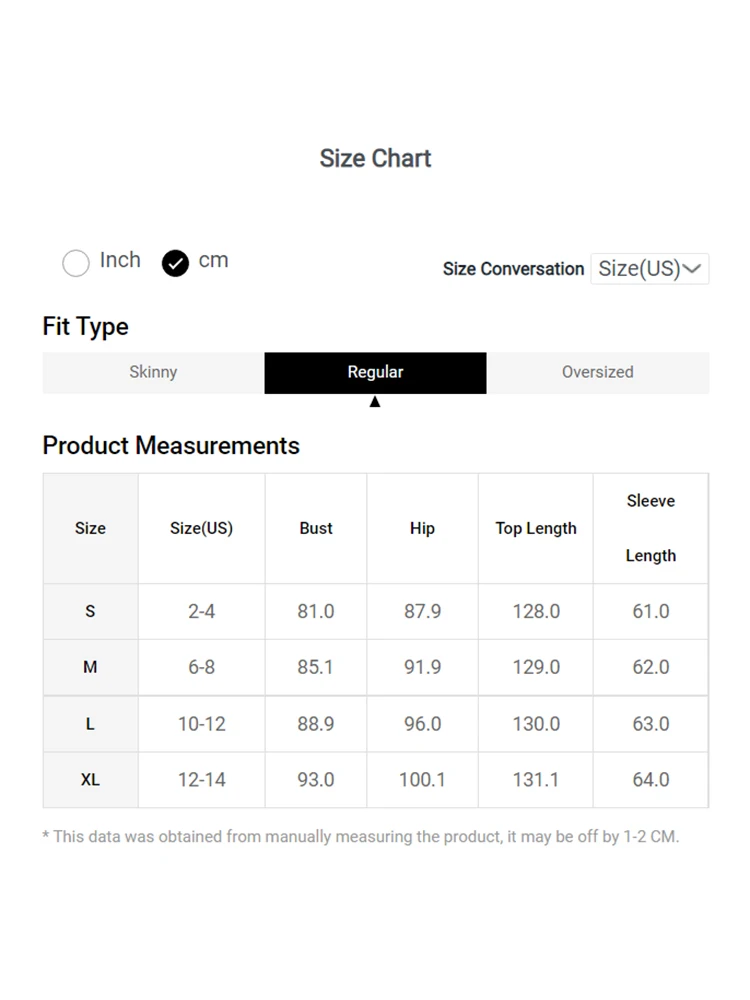Image resolution: width=750 pixels, height=1000 pixels.
Task: Click the Hip column header
Action: point(422,528)
